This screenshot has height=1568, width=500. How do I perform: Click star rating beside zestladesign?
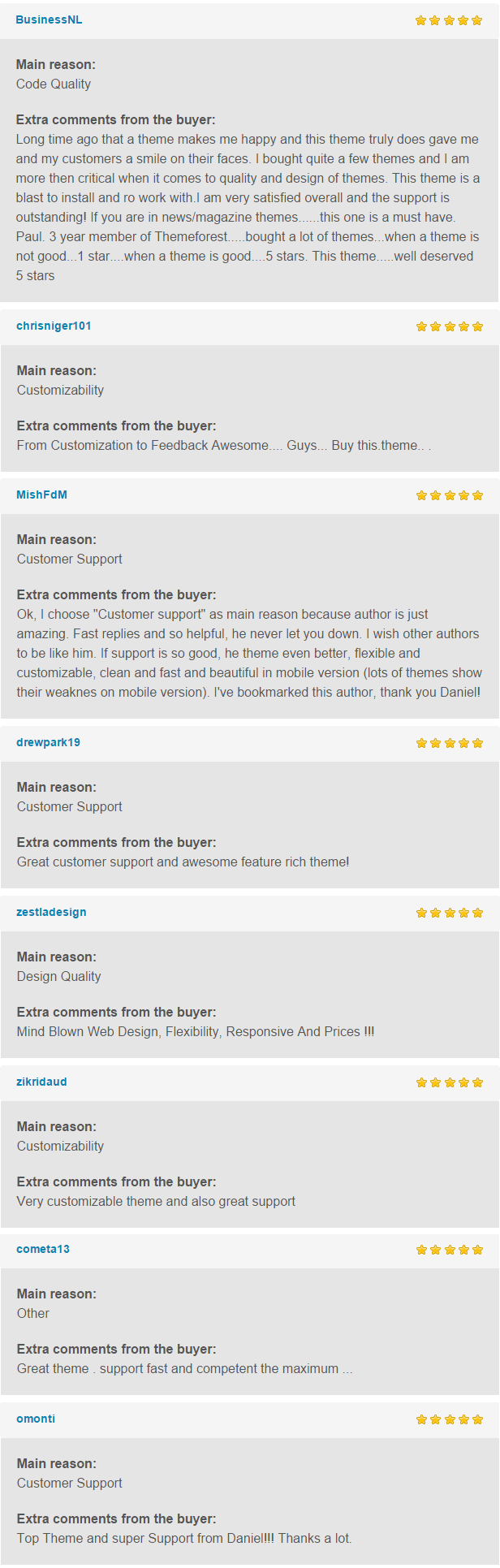[x=450, y=913]
